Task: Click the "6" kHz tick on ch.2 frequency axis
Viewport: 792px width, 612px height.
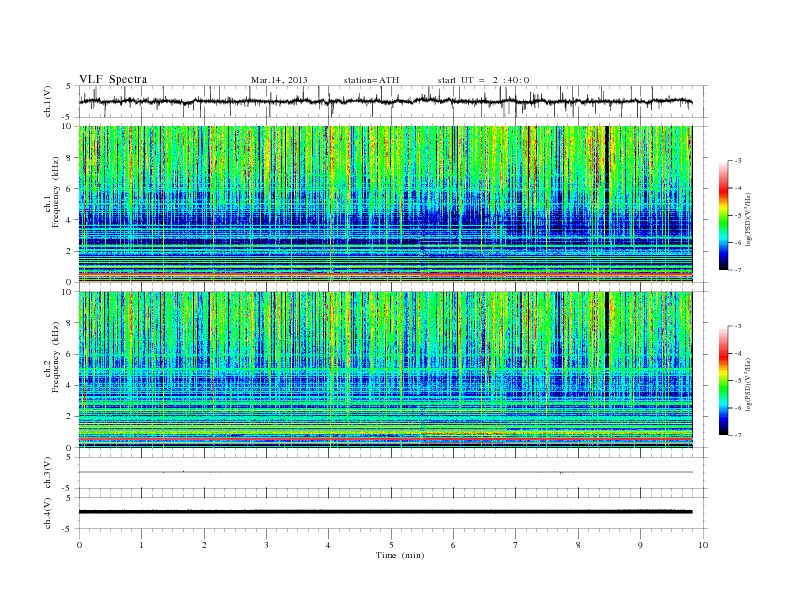Action: pyautogui.click(x=69, y=354)
